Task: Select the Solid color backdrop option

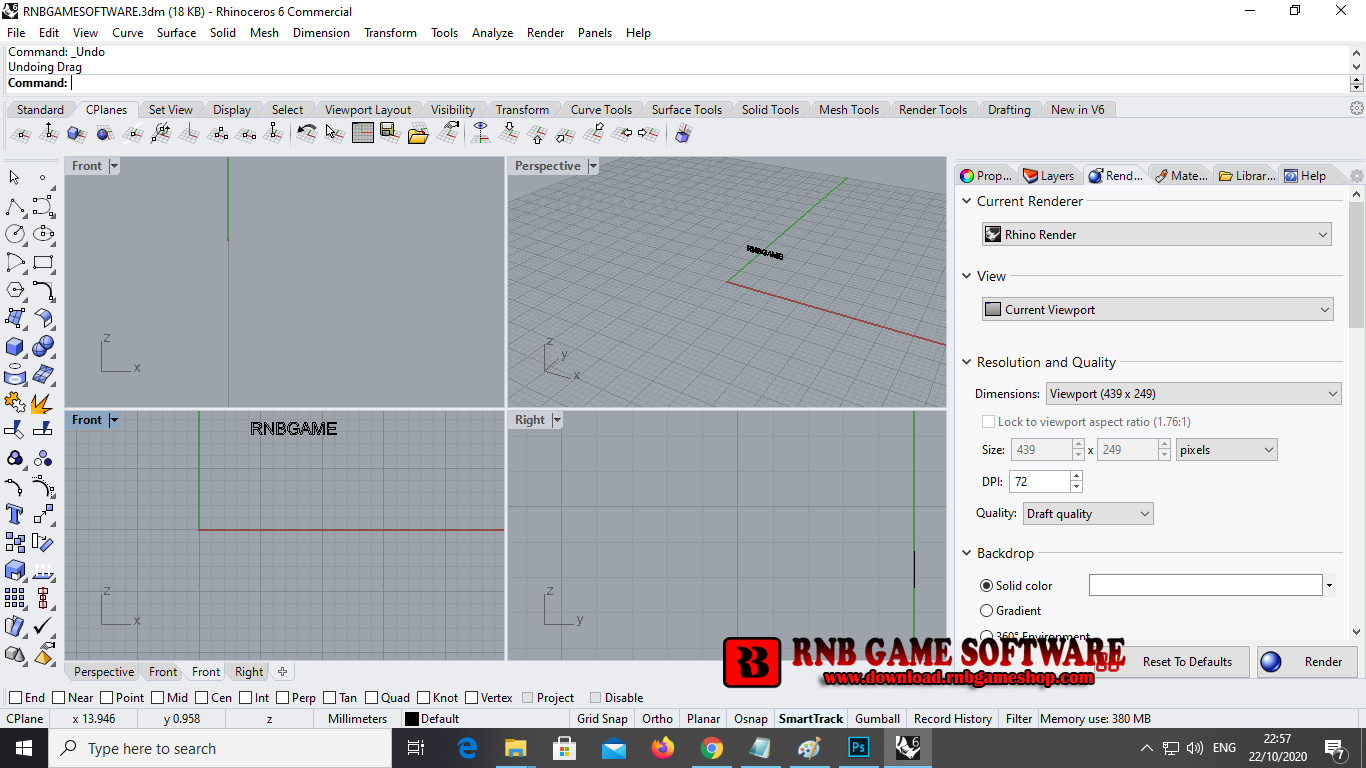Action: [987, 586]
